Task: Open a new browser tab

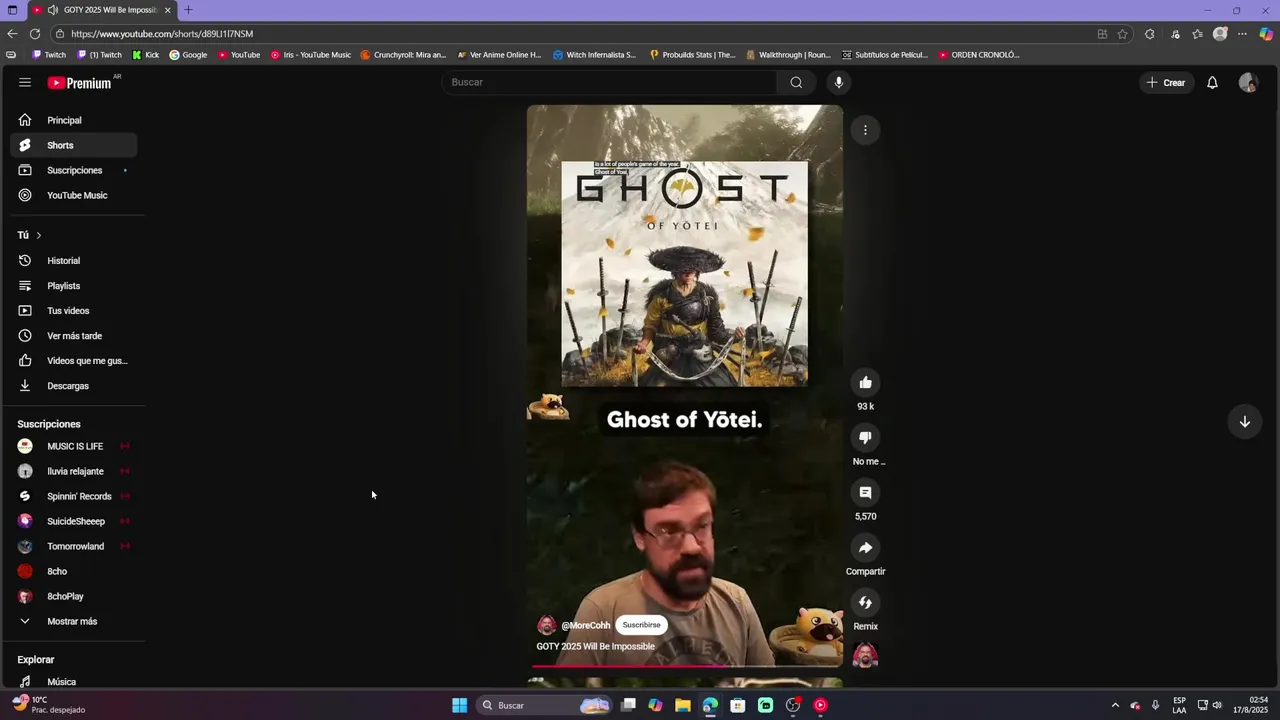Action: [188, 10]
